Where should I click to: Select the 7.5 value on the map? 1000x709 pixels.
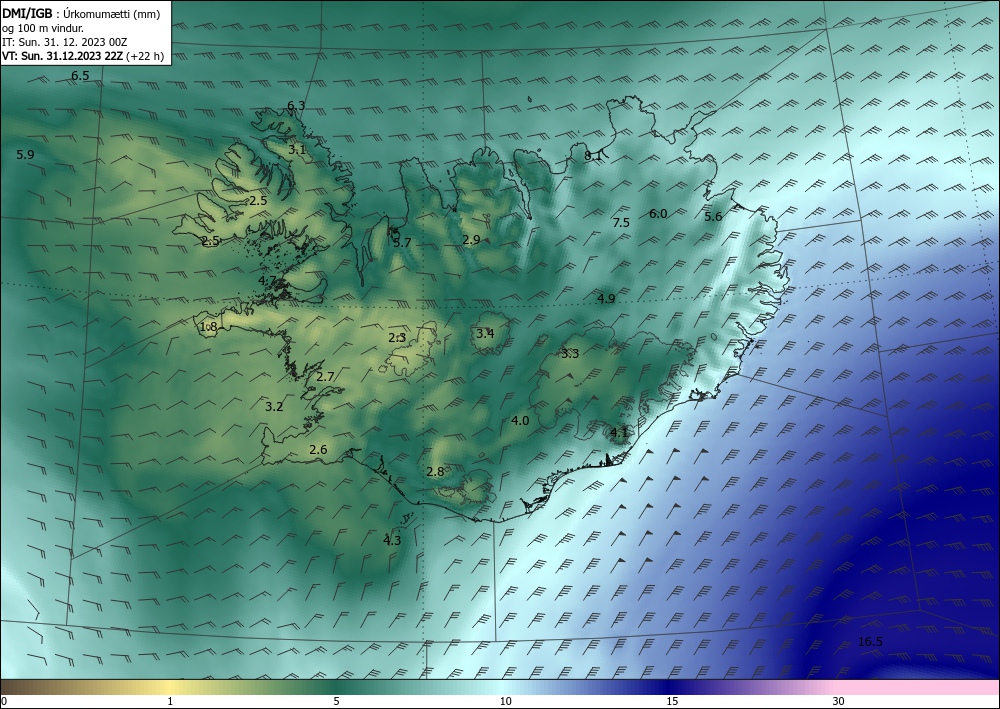621,223
